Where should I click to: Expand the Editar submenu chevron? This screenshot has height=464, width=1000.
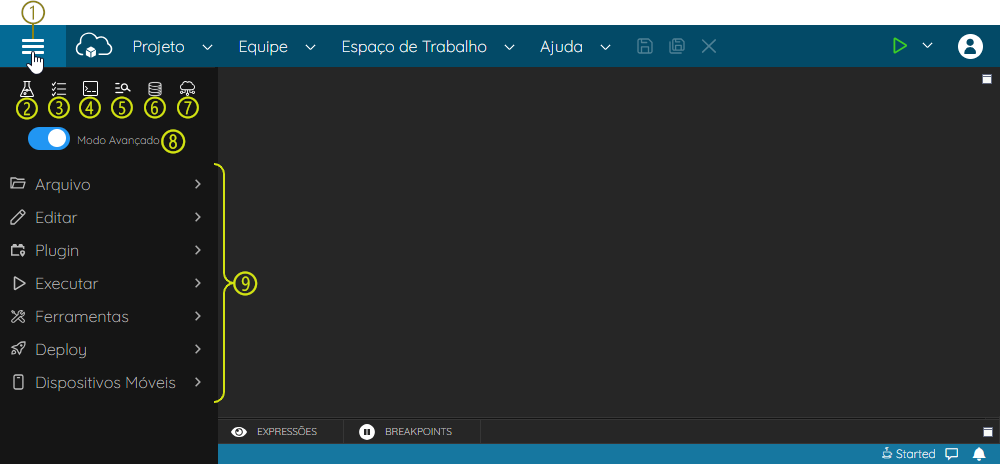198,217
